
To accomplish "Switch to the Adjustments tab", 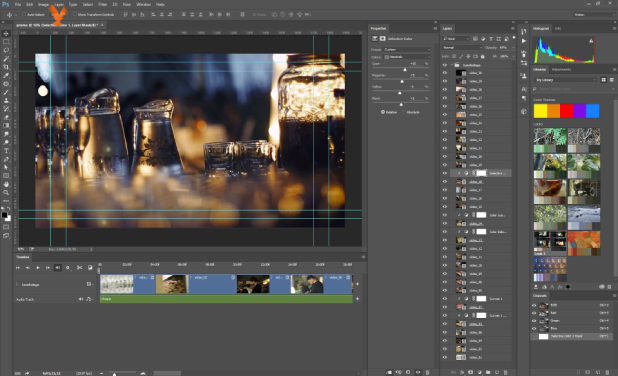I will [561, 69].
